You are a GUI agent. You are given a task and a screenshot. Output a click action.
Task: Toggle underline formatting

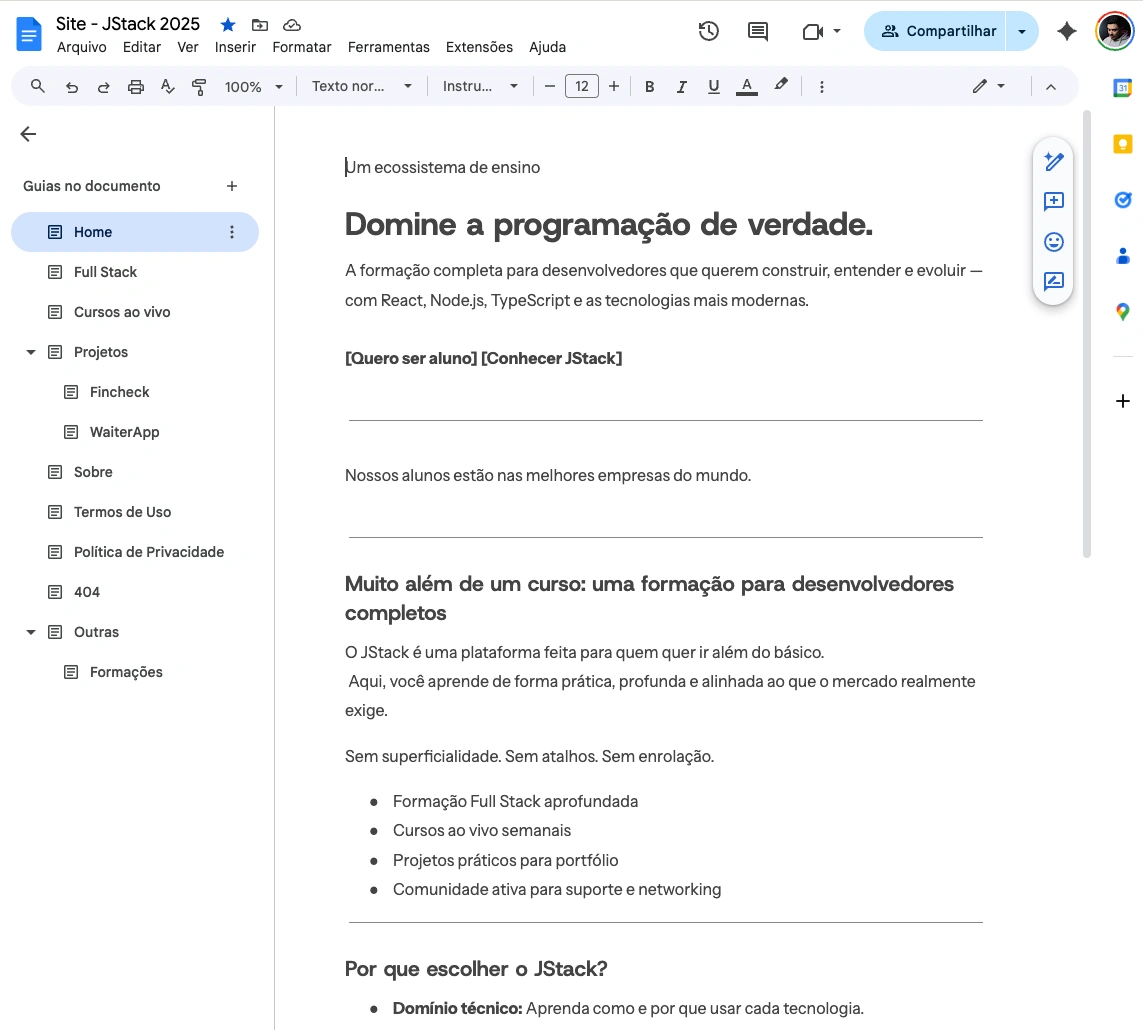[x=714, y=87]
